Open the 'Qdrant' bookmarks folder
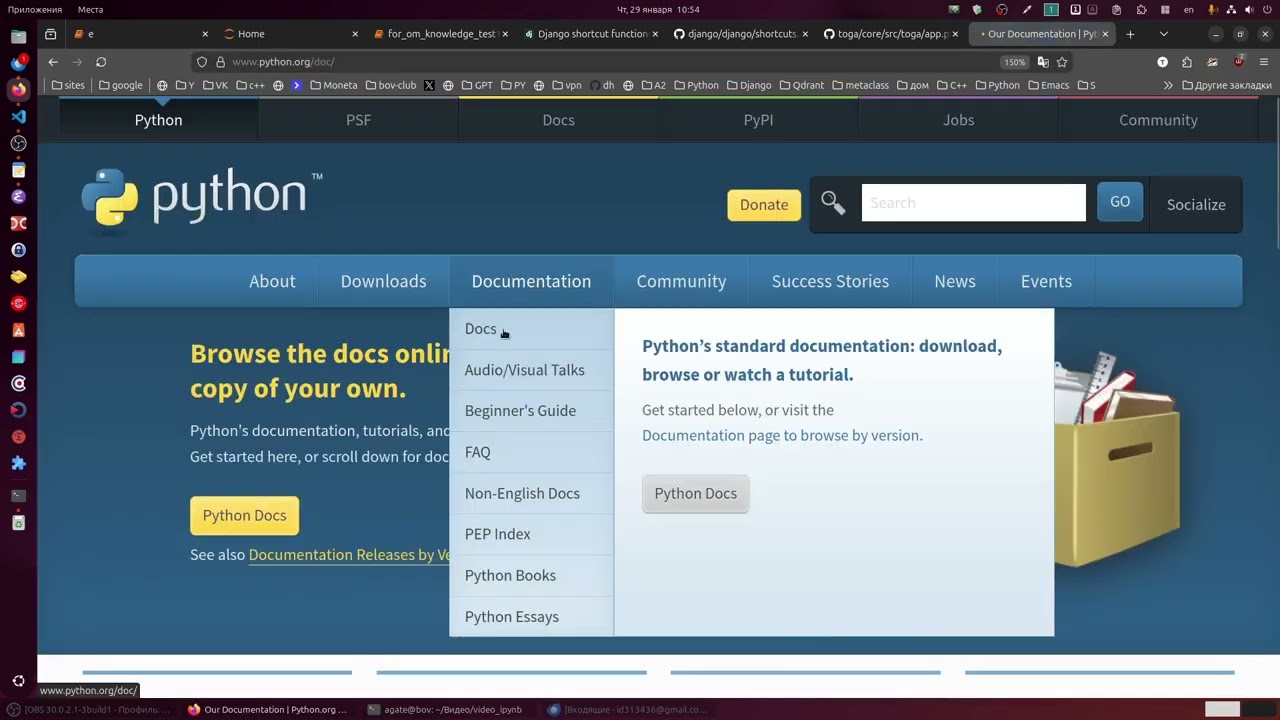Screen dimensions: 1280x720 801,85
